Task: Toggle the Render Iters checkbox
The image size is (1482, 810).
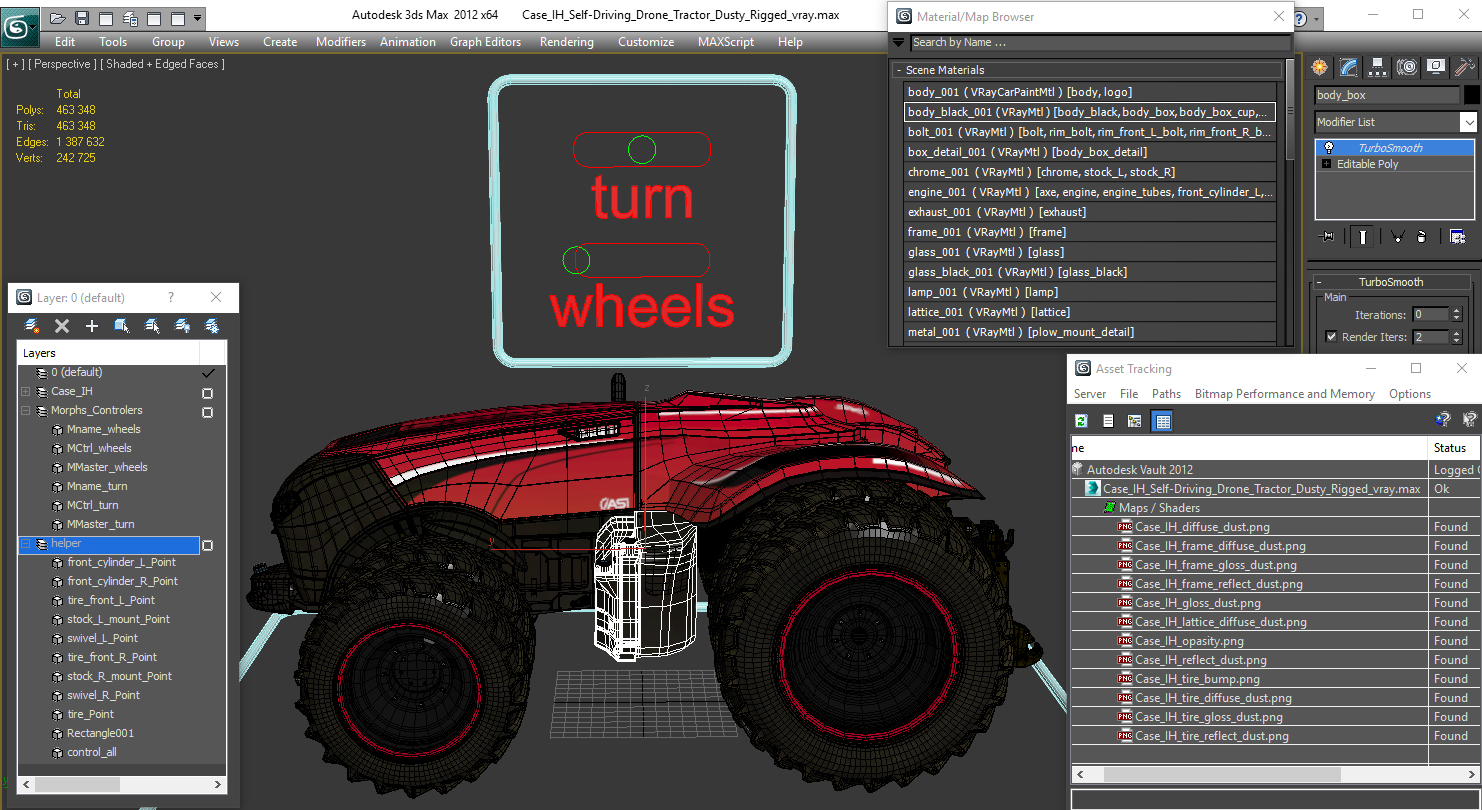Action: 1331,337
